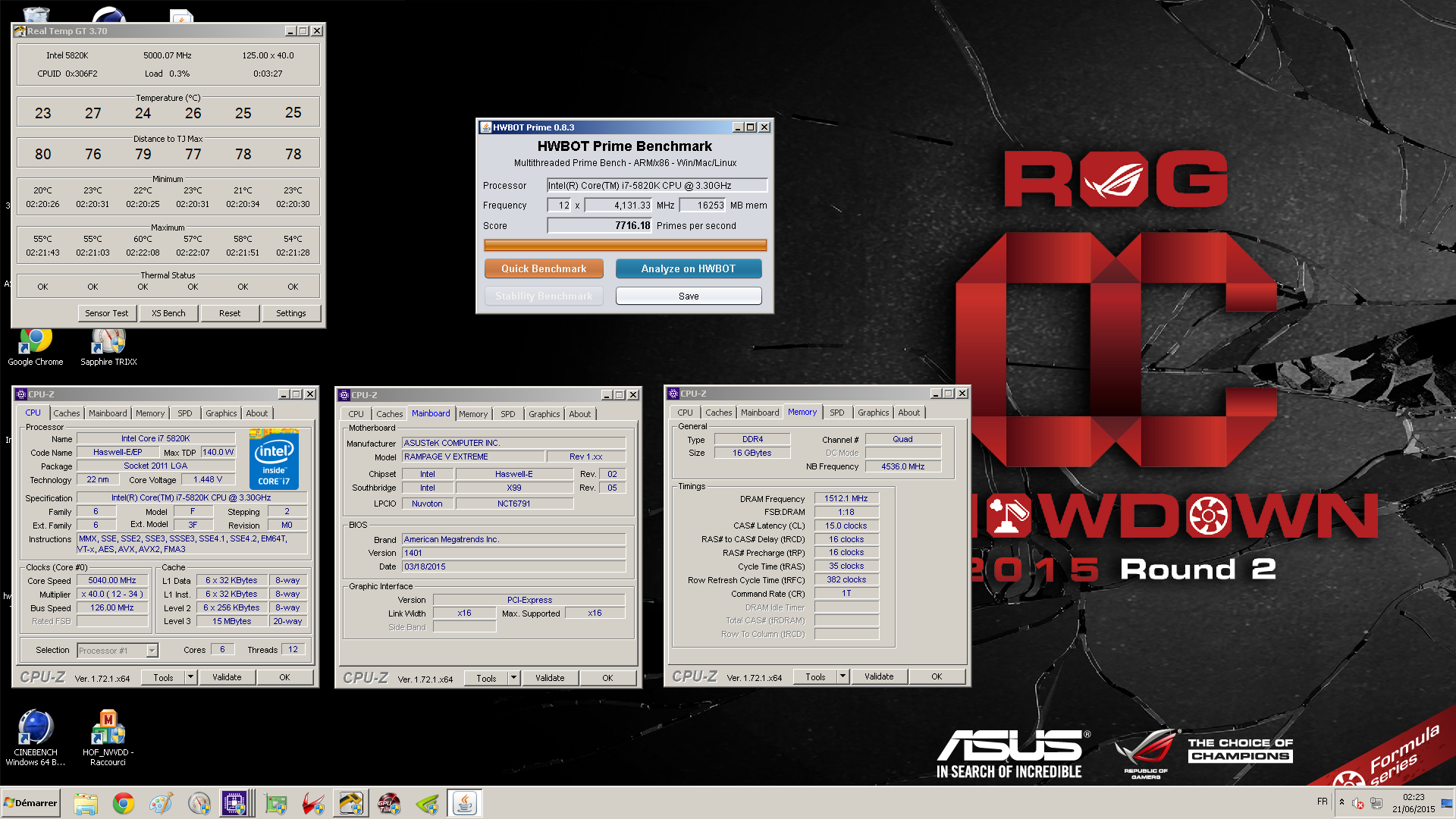Viewport: 1456px width, 819px height.
Task: Open HOF_NVVDD Raccourci desktop shortcut
Action: (108, 738)
